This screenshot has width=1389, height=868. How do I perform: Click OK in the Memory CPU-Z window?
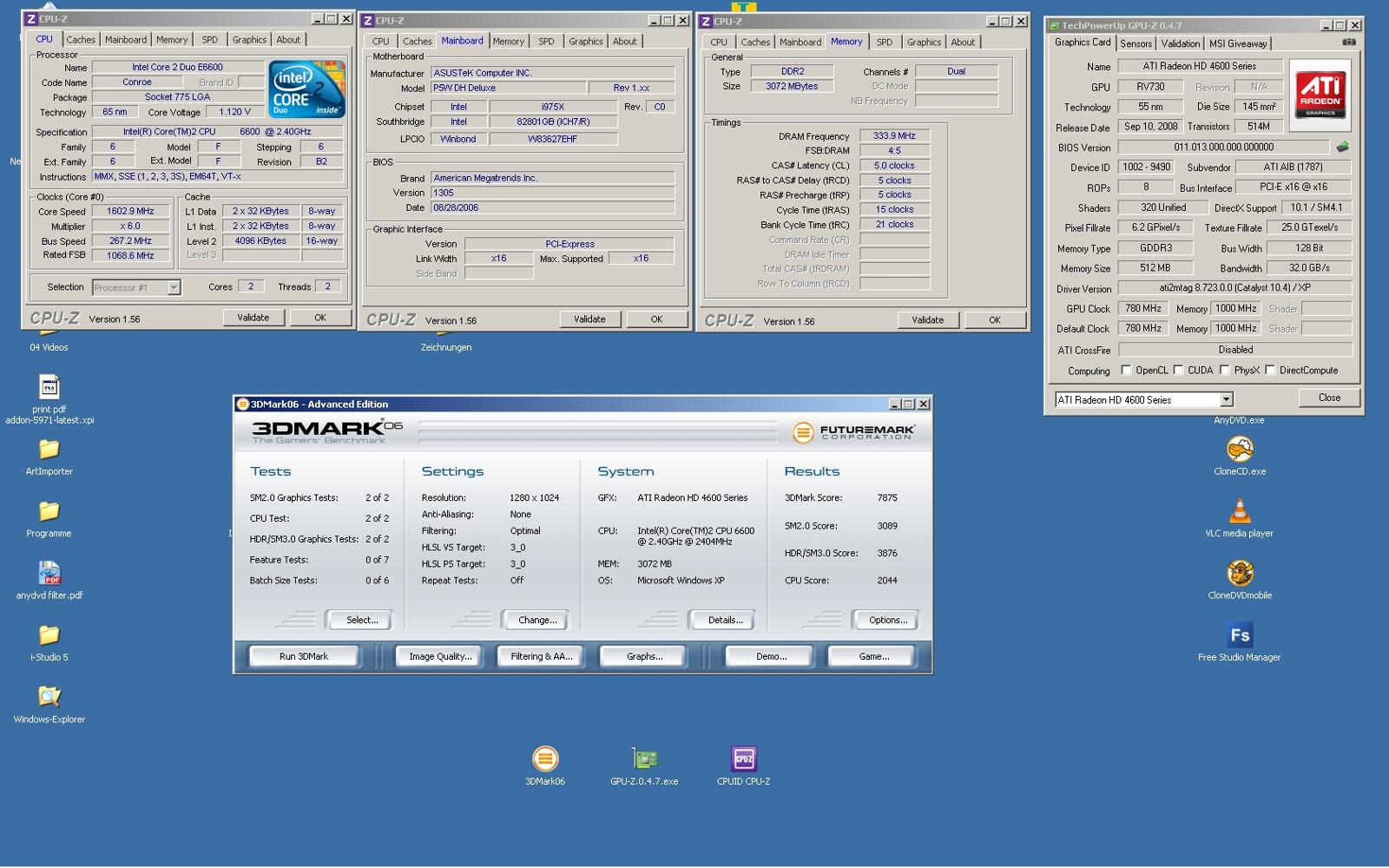coord(995,320)
